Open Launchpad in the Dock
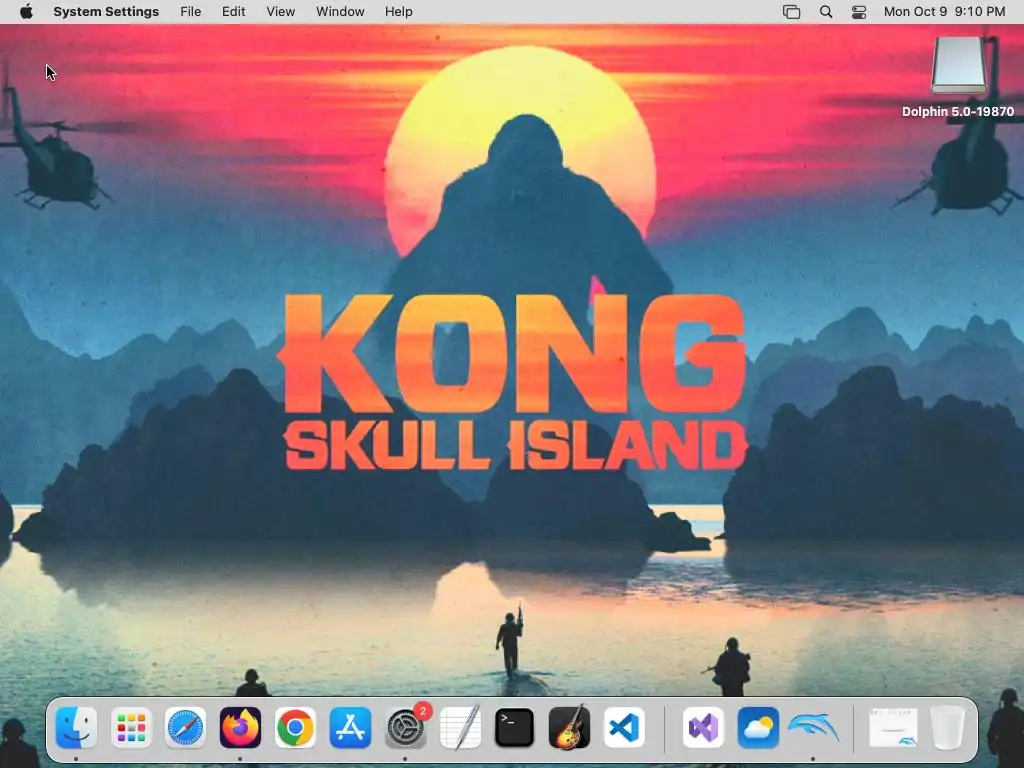The width and height of the screenshot is (1024, 768). pos(131,727)
